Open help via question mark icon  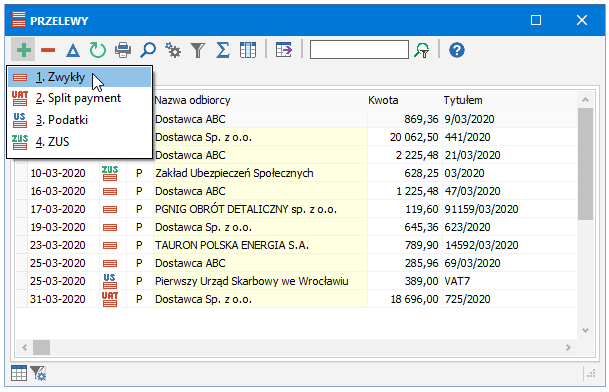(457, 50)
